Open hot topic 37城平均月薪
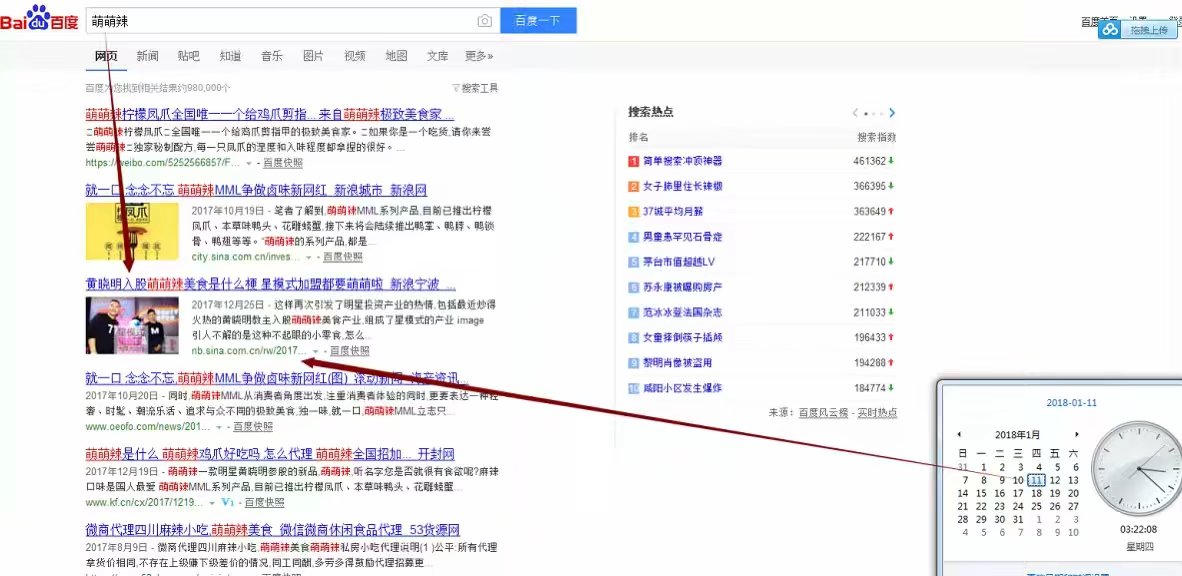Image resolution: width=1182 pixels, height=576 pixels. click(x=672, y=212)
